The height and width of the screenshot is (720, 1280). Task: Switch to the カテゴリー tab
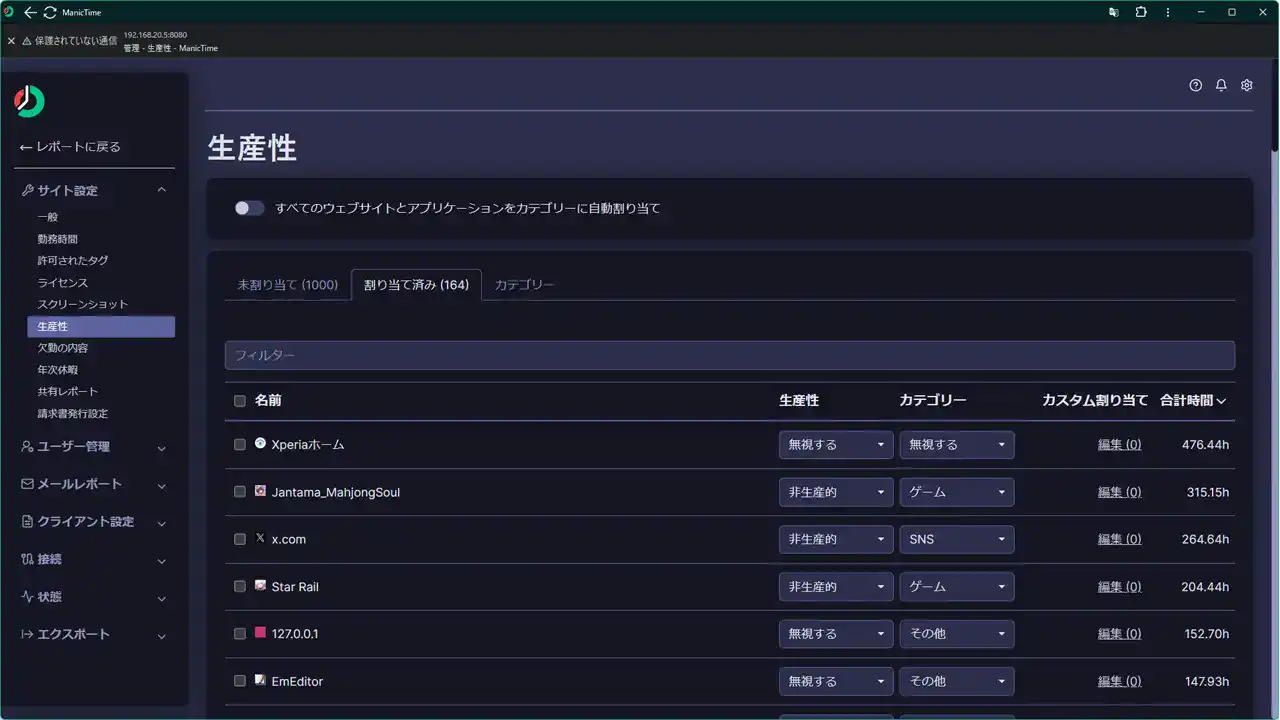[x=524, y=285]
